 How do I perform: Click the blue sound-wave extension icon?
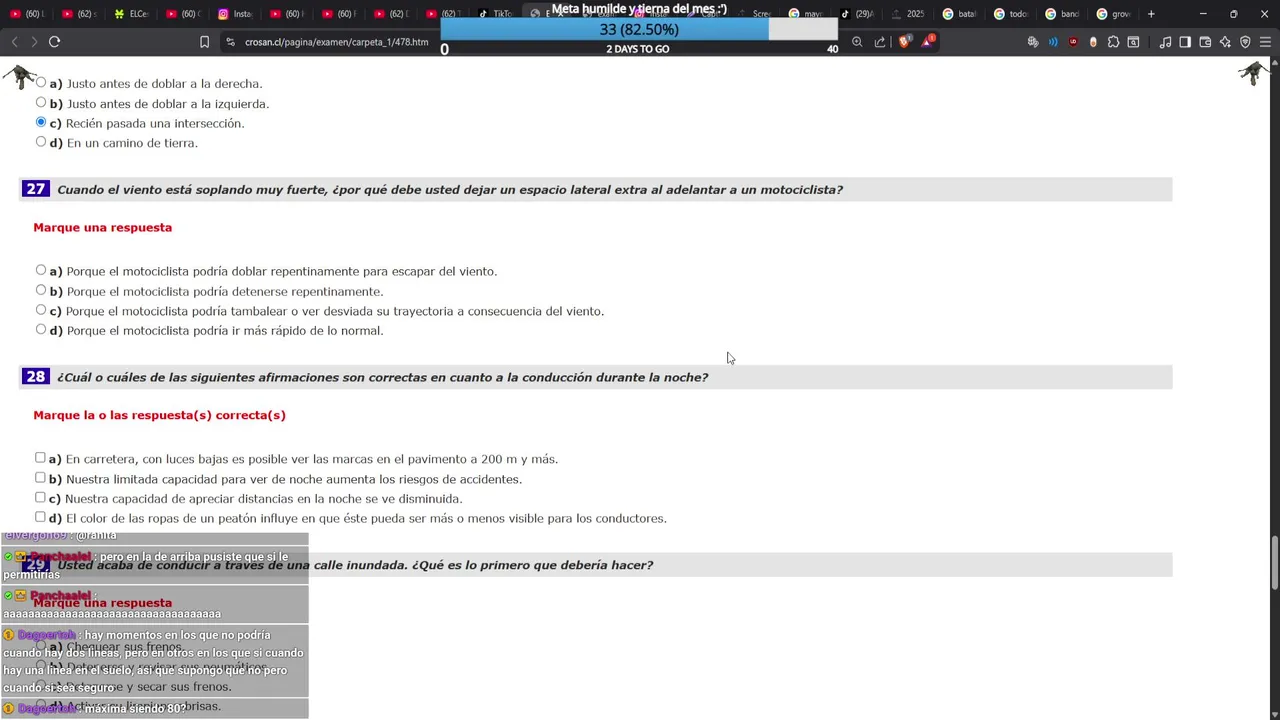pyautogui.click(x=1053, y=42)
